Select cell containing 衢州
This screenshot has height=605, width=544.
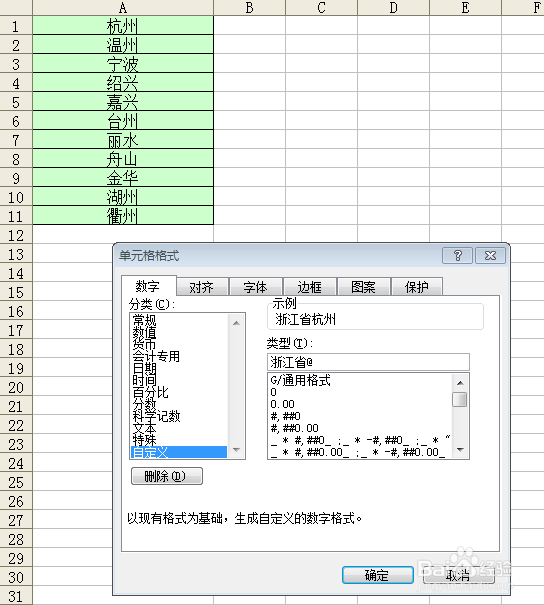pyautogui.click(x=123, y=215)
